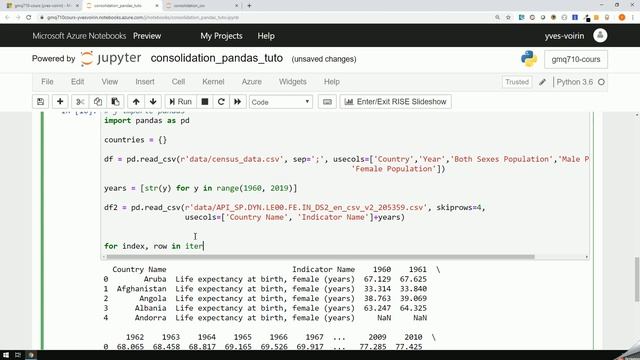Click the zoom magnifier icon in address bar

coord(497,18)
